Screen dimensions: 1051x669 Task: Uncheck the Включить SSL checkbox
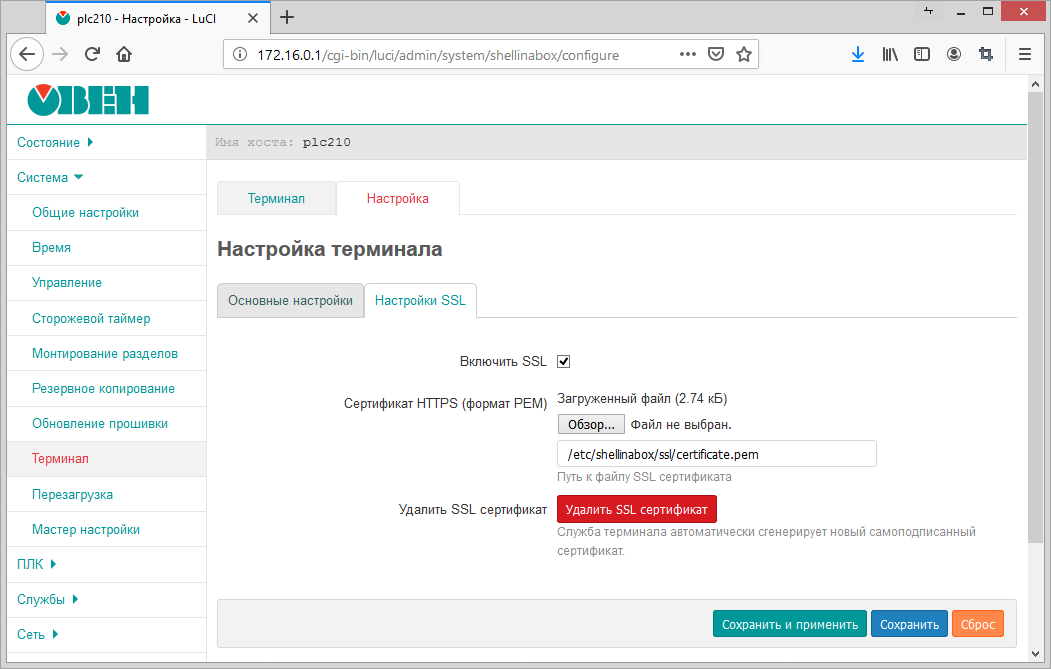click(563, 362)
